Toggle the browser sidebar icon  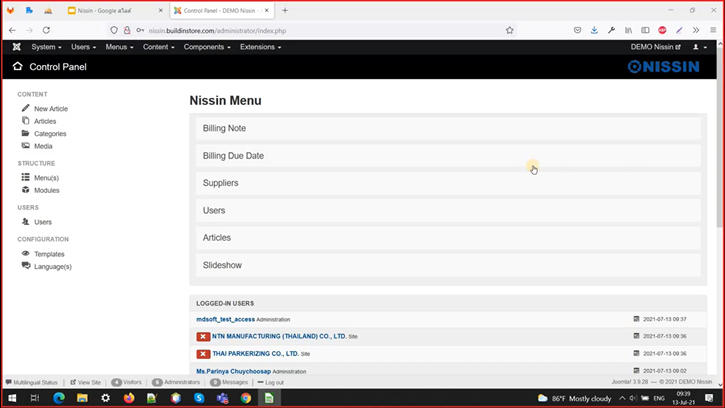coord(645,31)
